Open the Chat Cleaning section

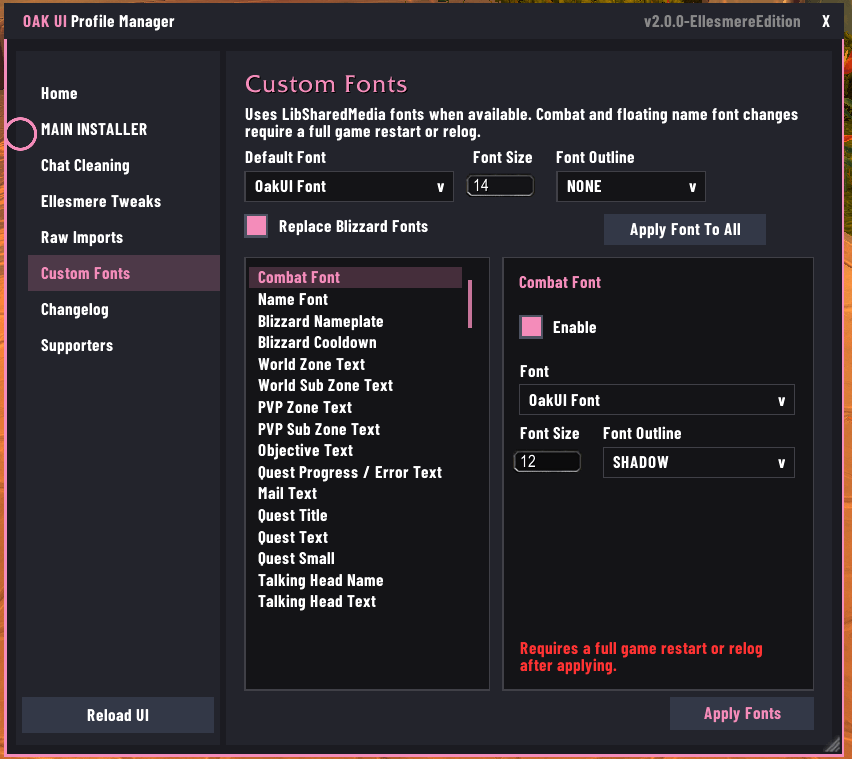point(85,165)
